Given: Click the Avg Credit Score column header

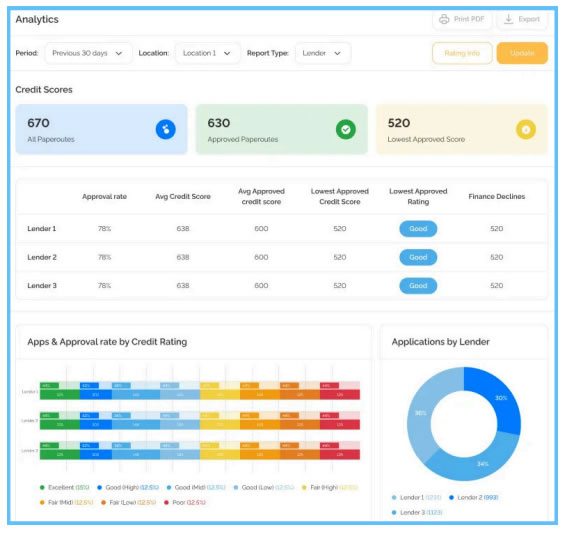Looking at the screenshot, I should [183, 196].
